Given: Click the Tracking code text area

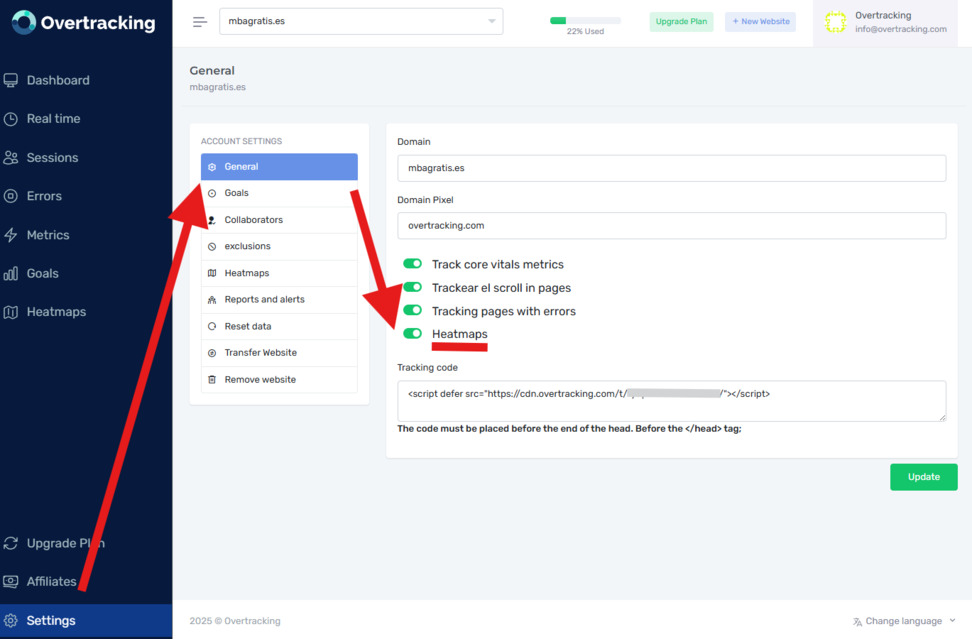Looking at the screenshot, I should [x=671, y=401].
